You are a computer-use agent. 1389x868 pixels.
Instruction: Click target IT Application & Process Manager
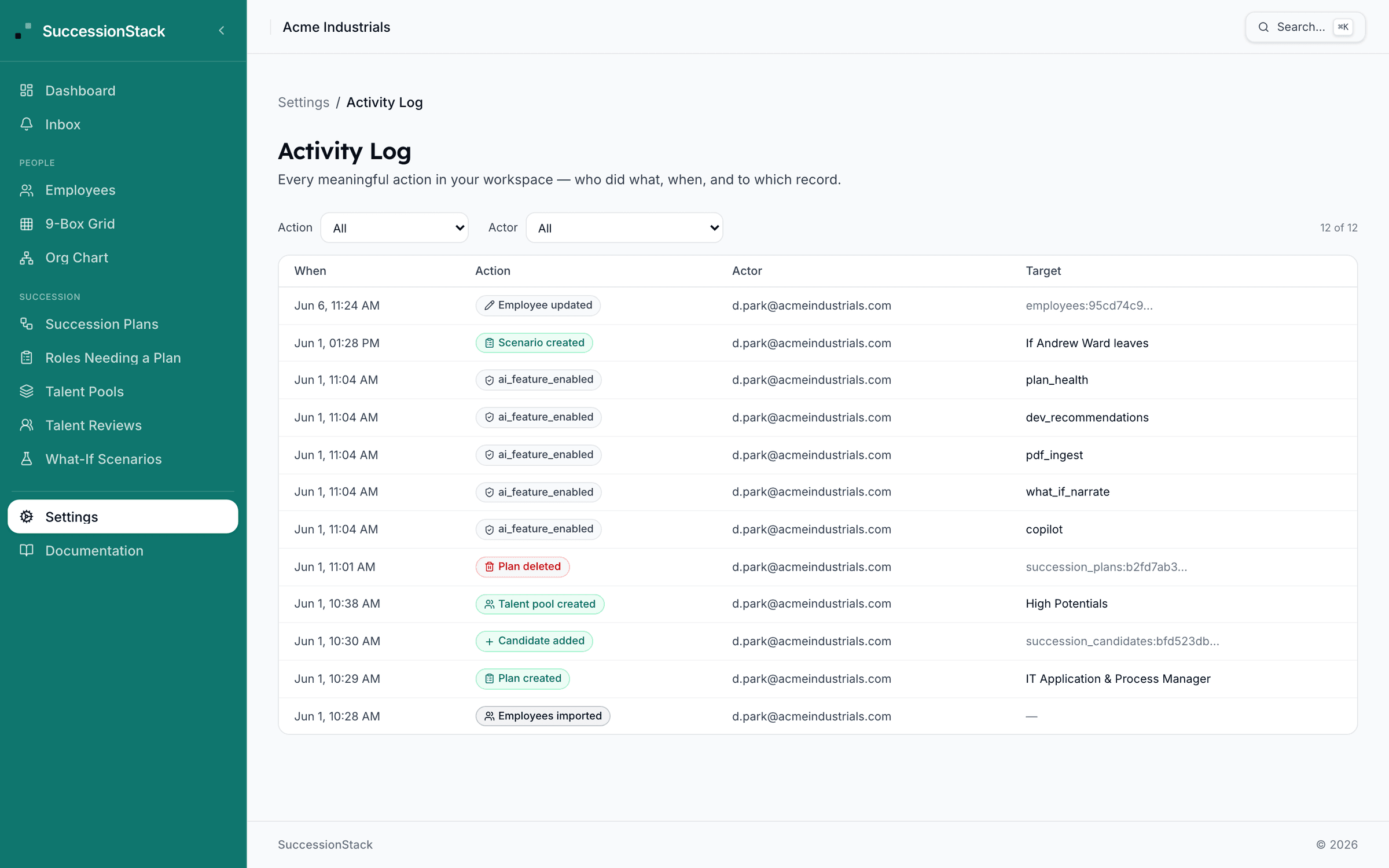tap(1118, 679)
